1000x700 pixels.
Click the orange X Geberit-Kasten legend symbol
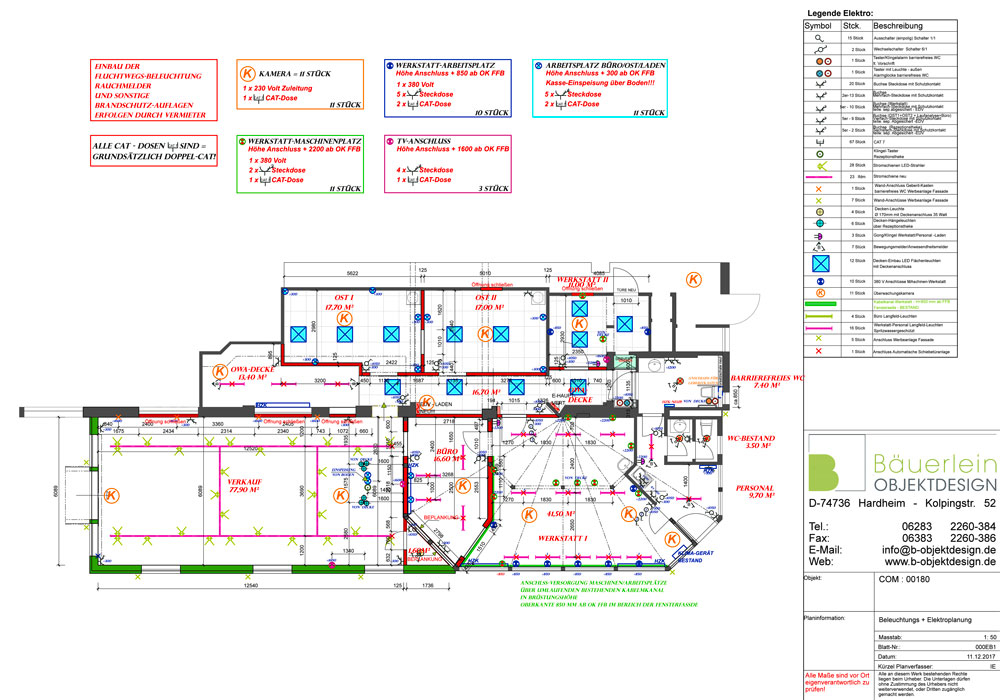[x=819, y=189]
